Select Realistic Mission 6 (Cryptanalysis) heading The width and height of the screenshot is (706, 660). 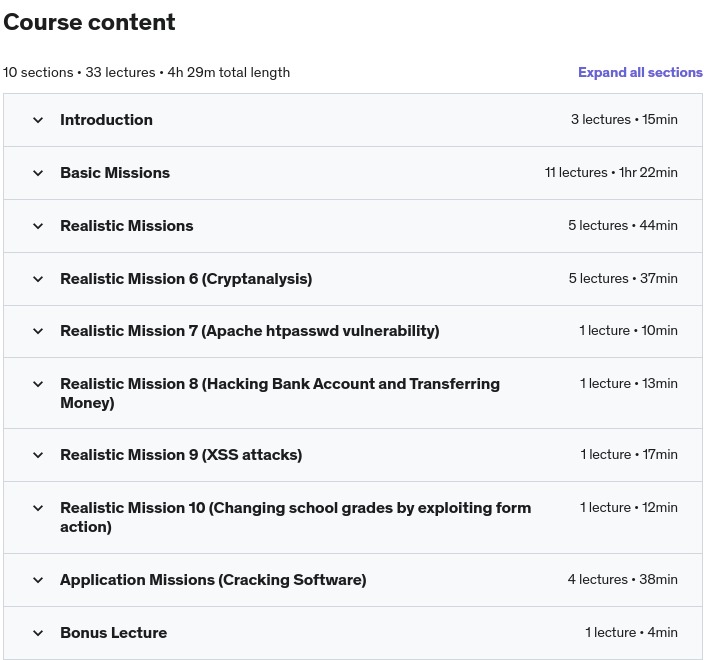click(186, 279)
